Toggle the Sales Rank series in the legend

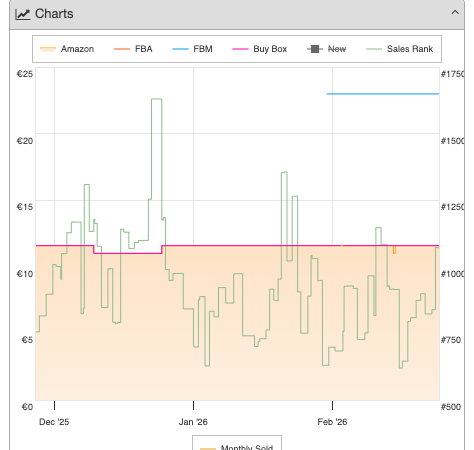pos(399,49)
